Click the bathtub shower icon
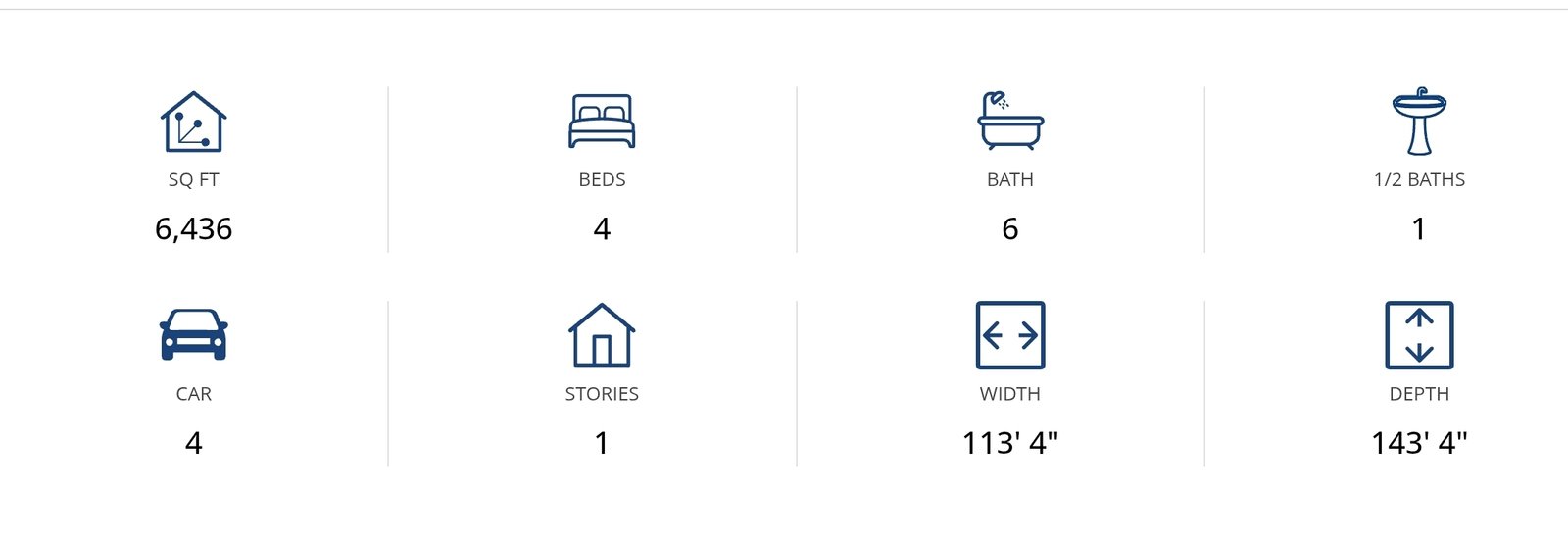This screenshot has width=1568, height=539. tap(1010, 122)
